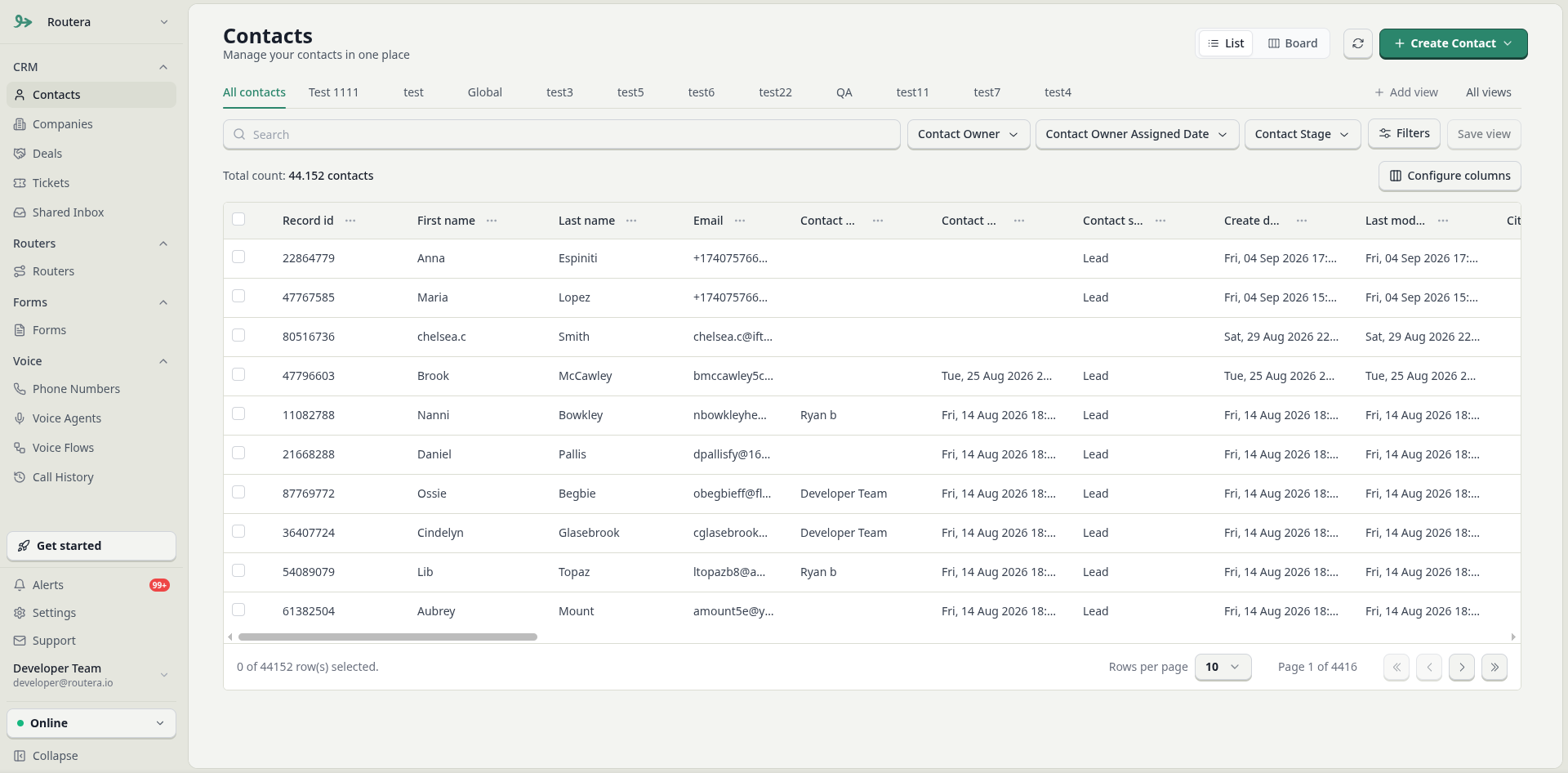The height and width of the screenshot is (773, 1568).
Task: Click the three-dot menu of the Email column
Action: coord(740,221)
